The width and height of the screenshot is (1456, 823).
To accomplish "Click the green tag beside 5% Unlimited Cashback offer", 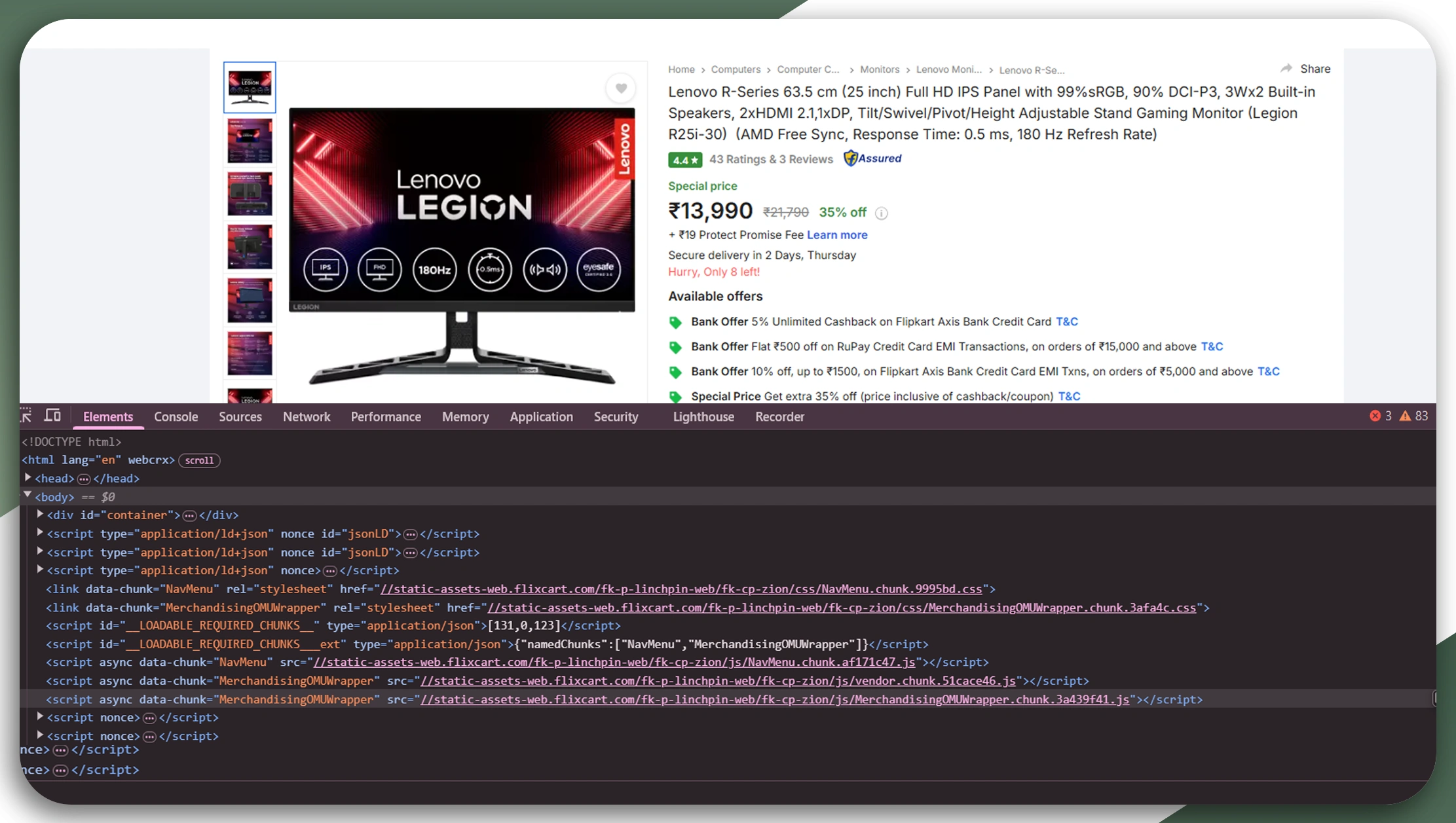I will coord(675,322).
